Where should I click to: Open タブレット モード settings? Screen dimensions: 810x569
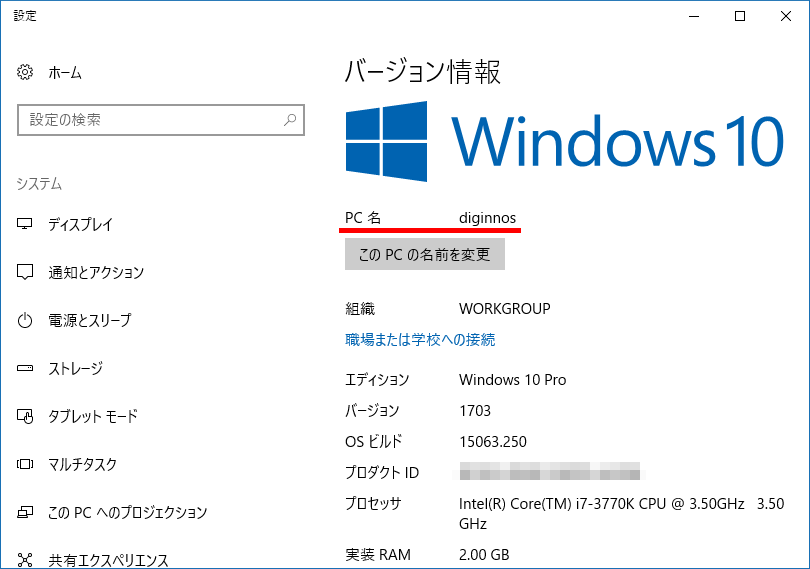click(x=93, y=417)
